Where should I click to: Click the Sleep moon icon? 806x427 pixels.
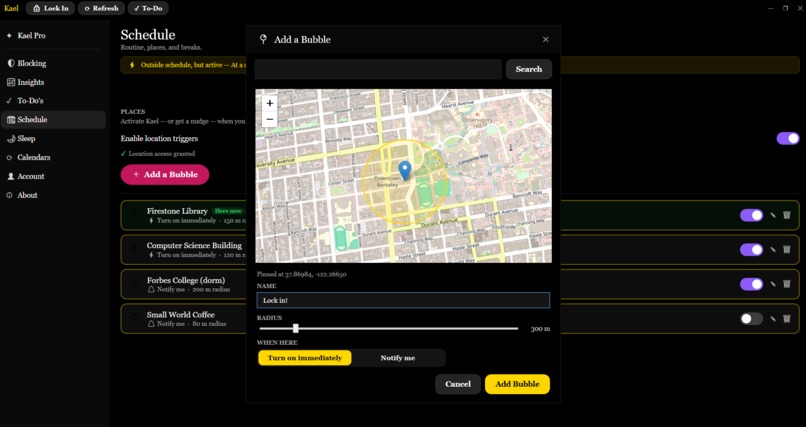tap(11, 139)
